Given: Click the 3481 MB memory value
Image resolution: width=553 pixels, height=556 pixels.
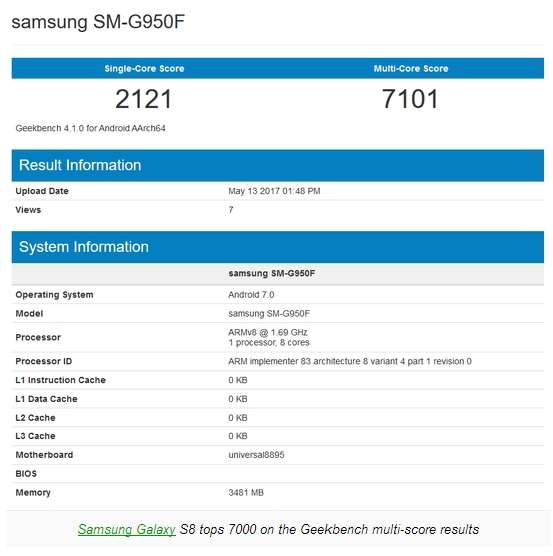Looking at the screenshot, I should coord(246,493).
